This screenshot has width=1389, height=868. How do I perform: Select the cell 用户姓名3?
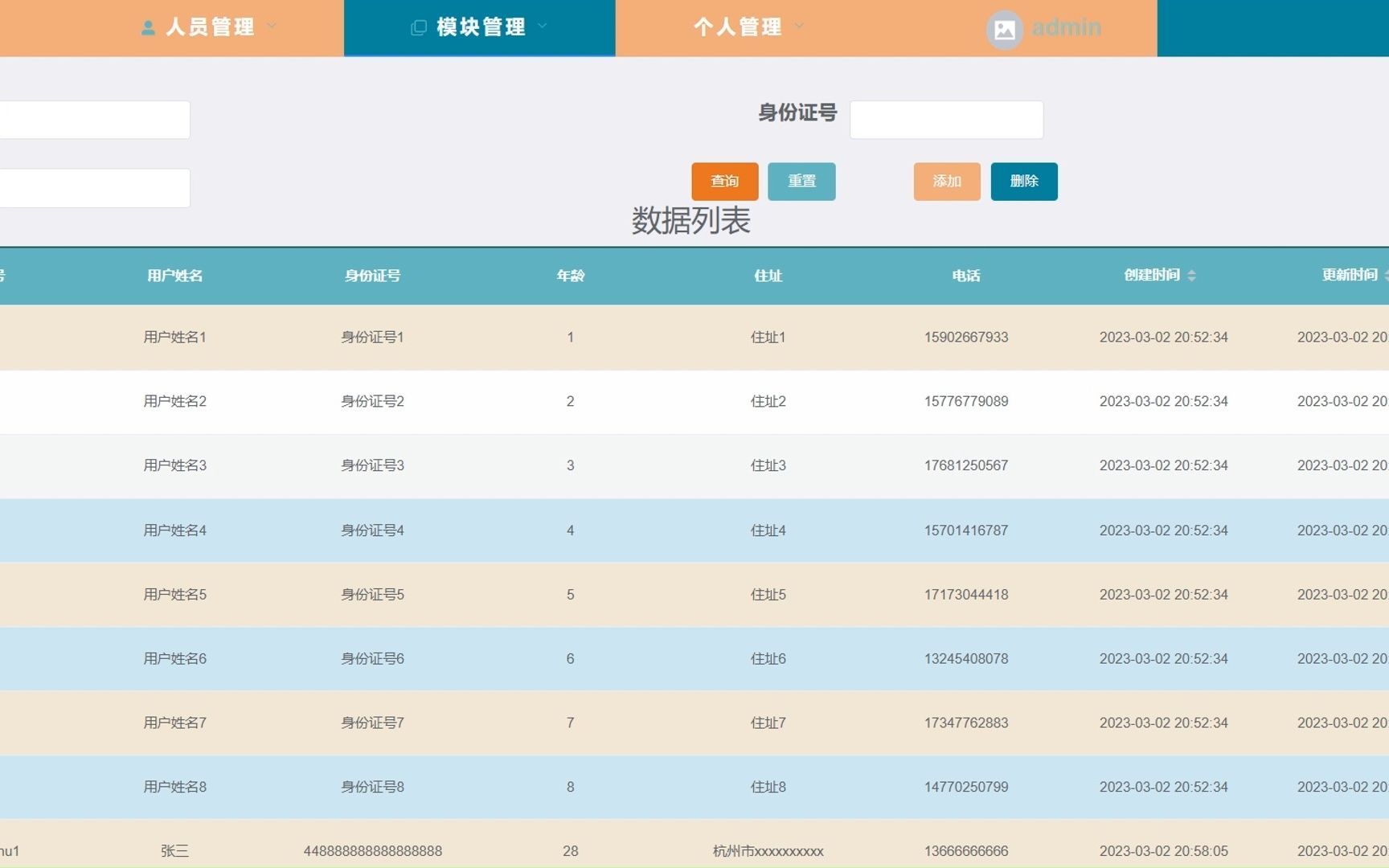(x=175, y=466)
